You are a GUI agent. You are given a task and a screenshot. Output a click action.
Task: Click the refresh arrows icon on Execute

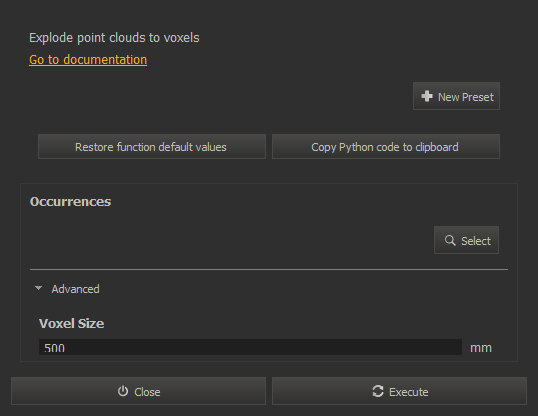[378, 391]
